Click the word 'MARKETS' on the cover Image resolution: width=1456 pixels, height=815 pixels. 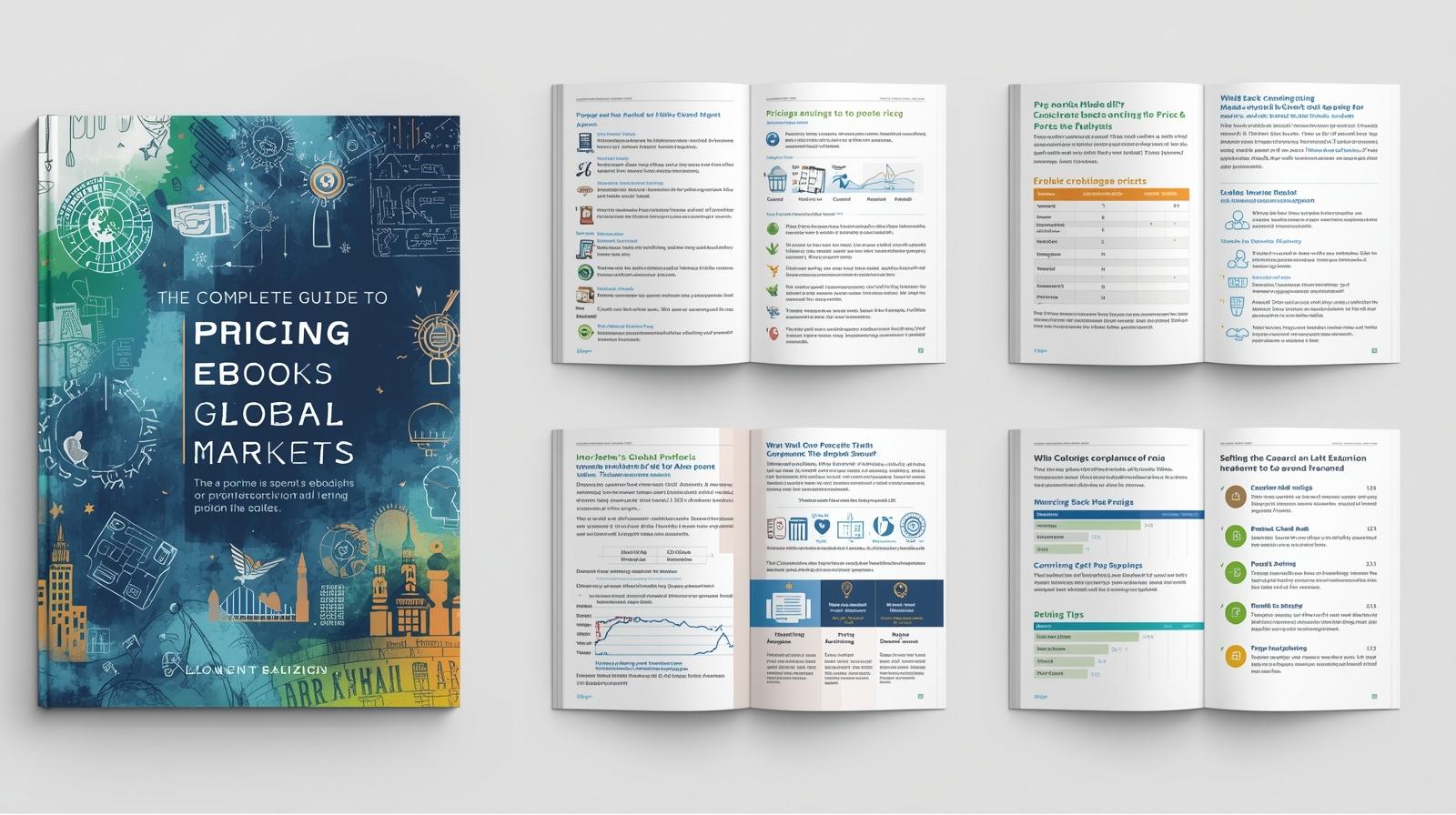tap(273, 452)
